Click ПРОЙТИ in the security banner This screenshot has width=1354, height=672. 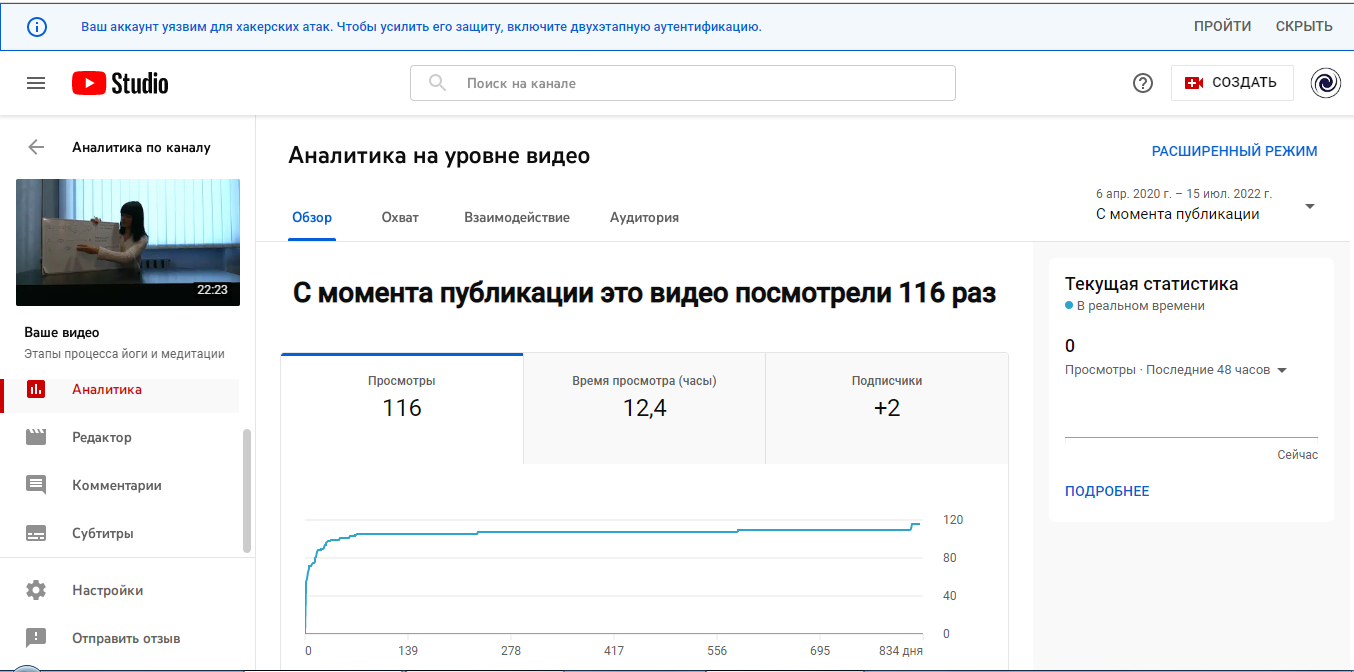(1222, 26)
